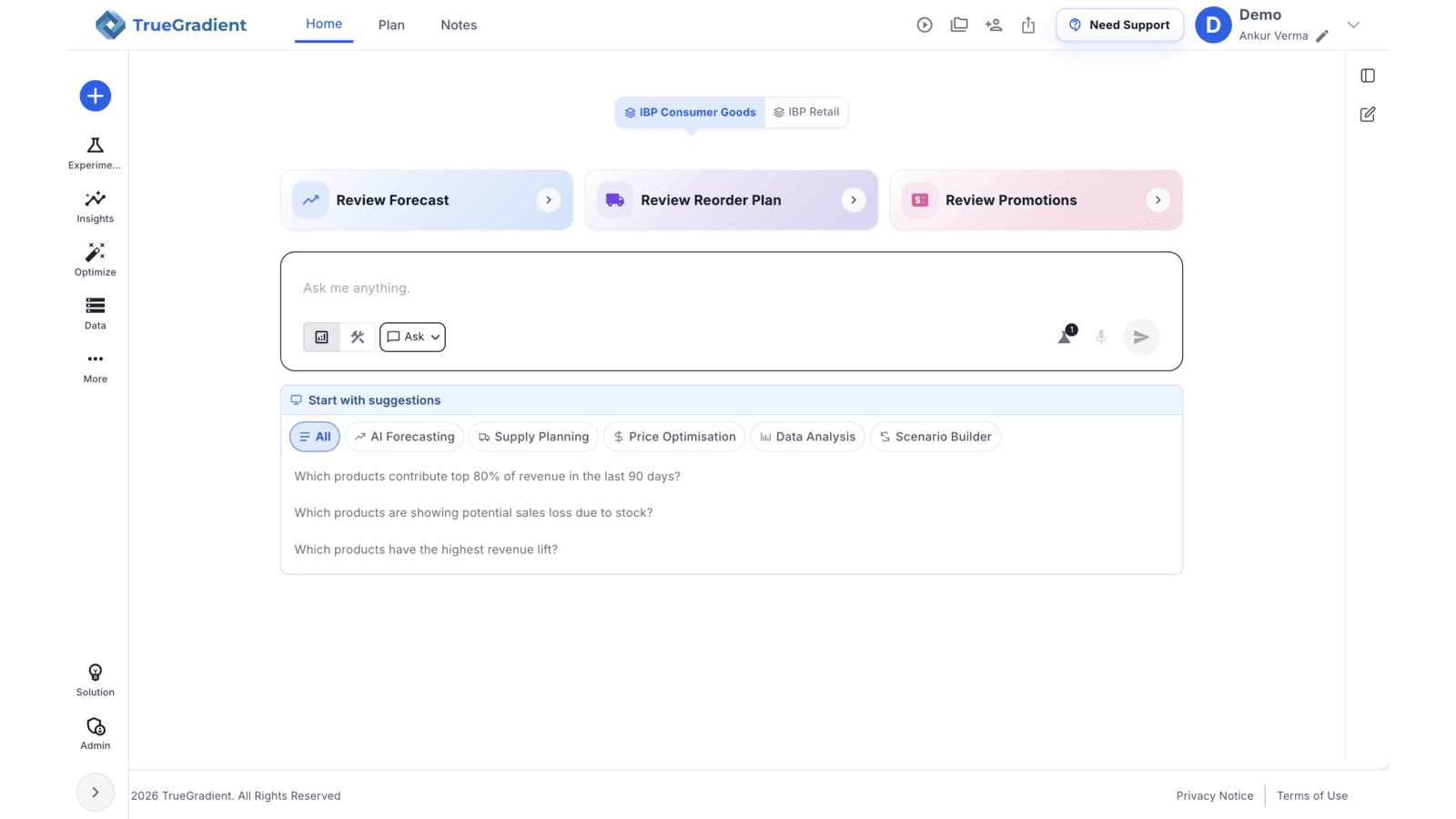
Task: Open Data section in sidebar
Action: point(95,313)
